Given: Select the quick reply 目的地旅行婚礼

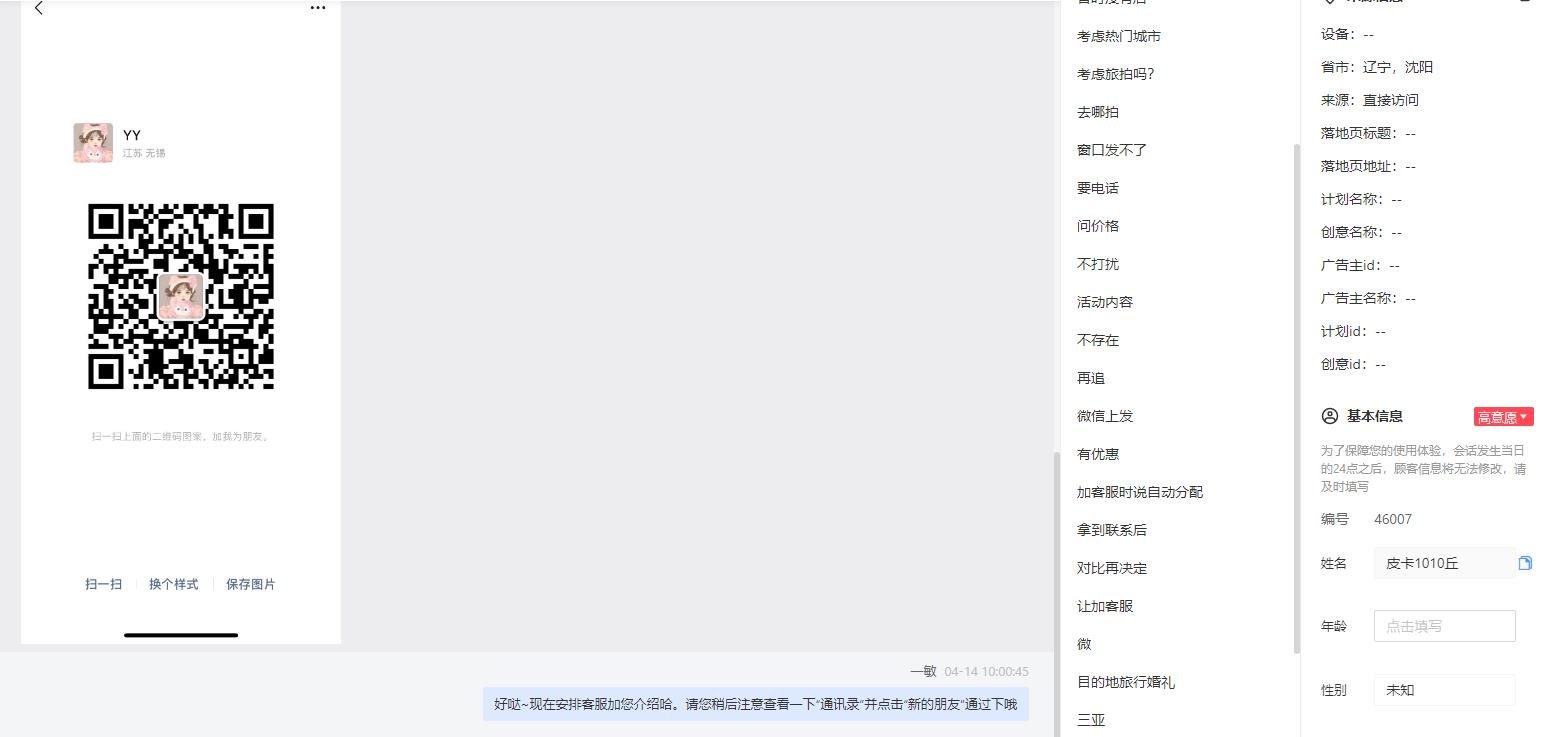Looking at the screenshot, I should (x=1126, y=682).
